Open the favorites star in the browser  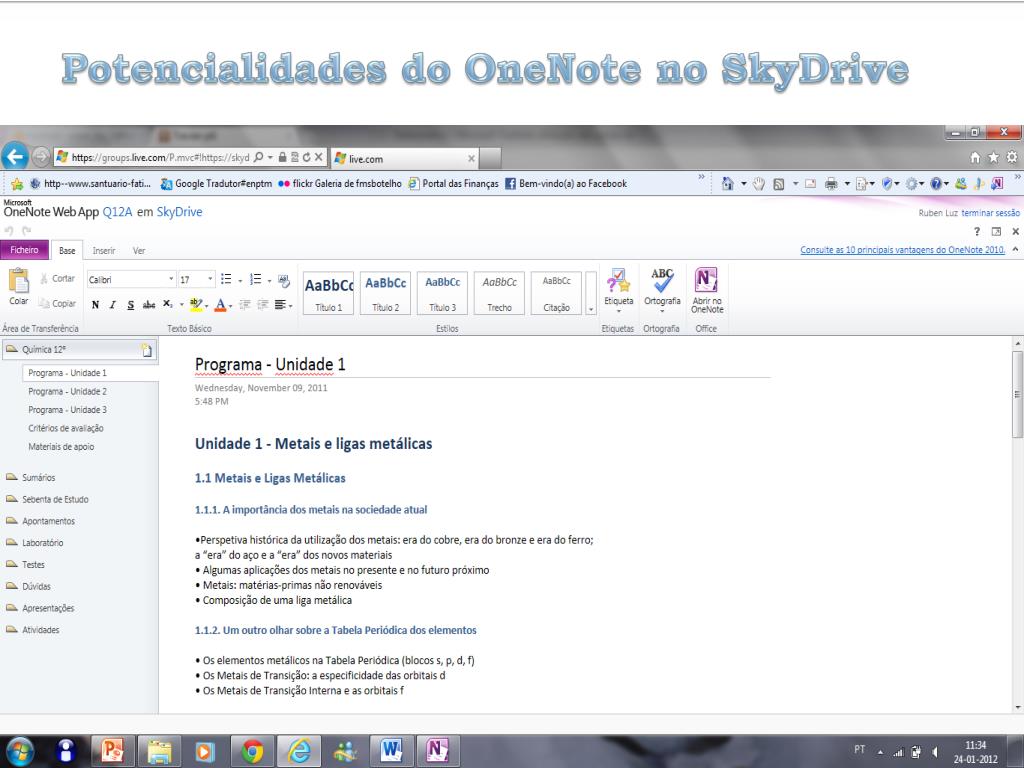pyautogui.click(x=993, y=157)
